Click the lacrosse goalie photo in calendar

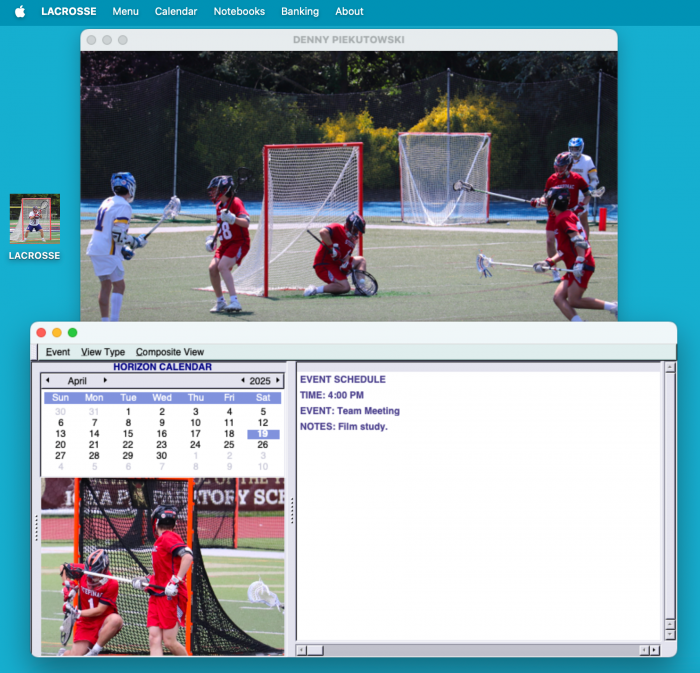pos(162,566)
